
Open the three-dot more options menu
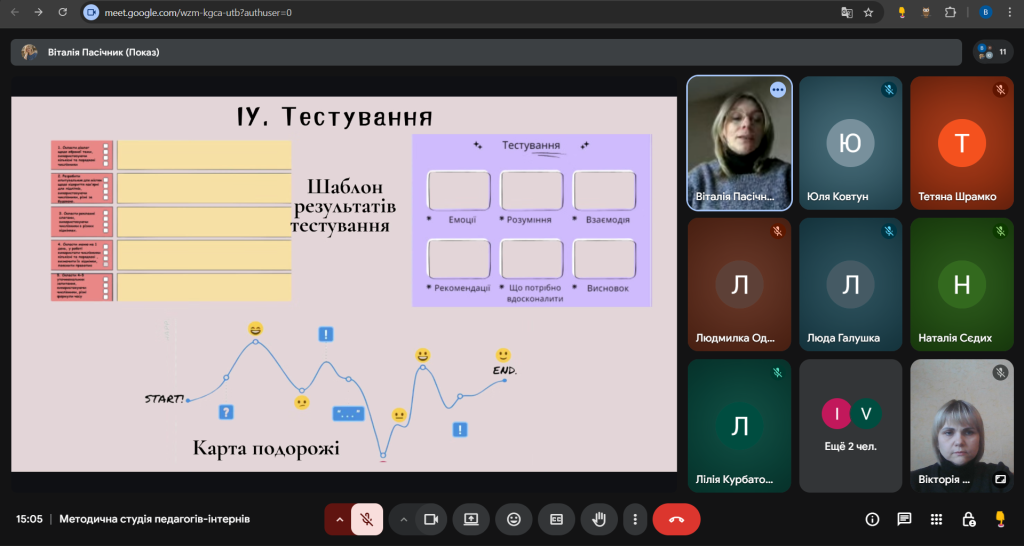tap(634, 519)
